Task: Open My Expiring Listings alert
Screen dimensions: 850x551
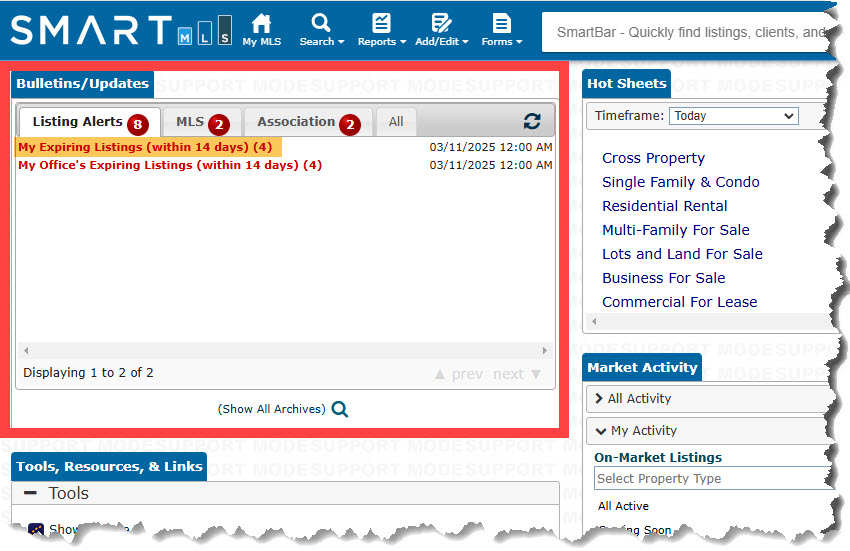Action: [145, 147]
